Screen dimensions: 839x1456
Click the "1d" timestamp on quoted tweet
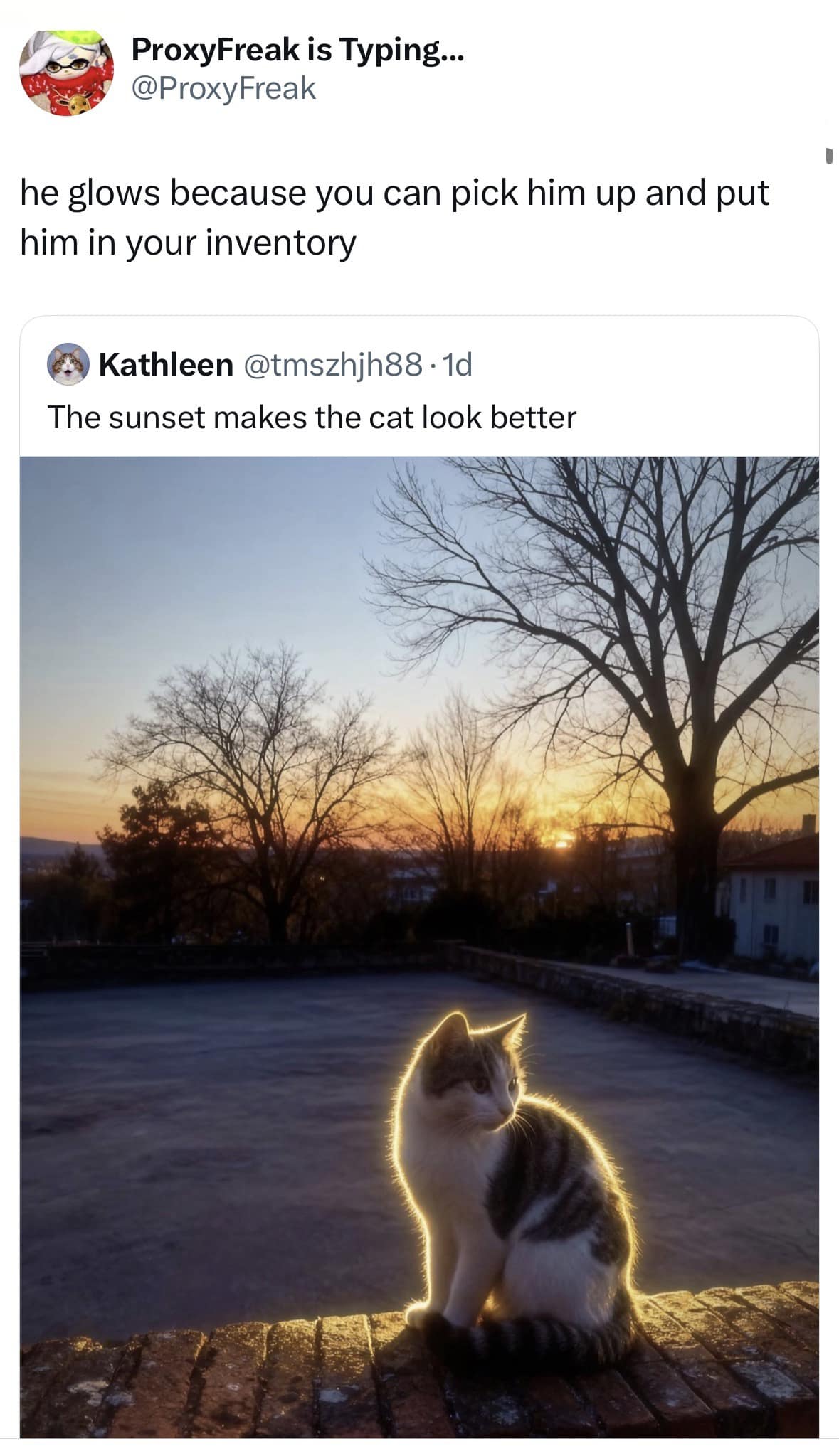(457, 365)
